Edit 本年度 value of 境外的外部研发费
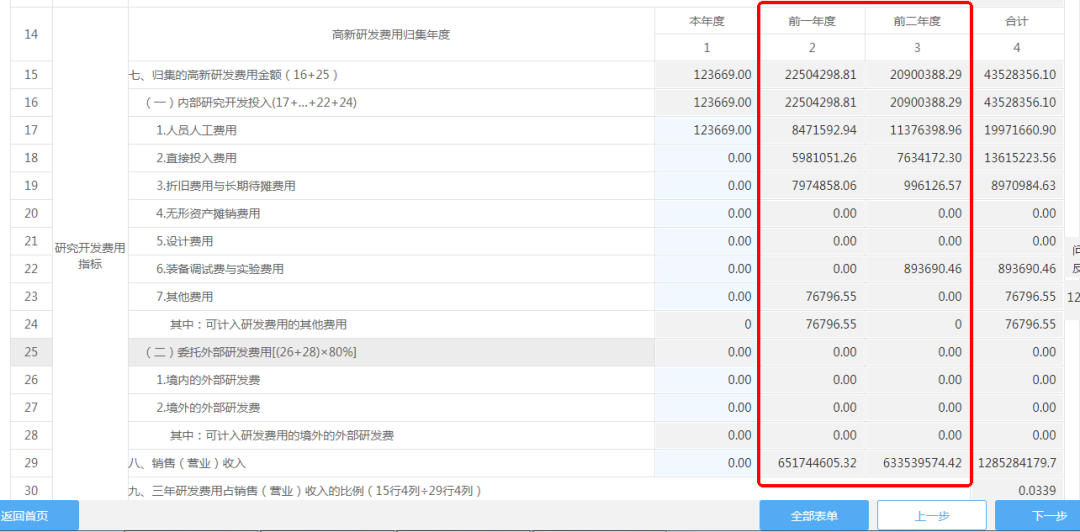The image size is (1080, 532). (x=707, y=408)
